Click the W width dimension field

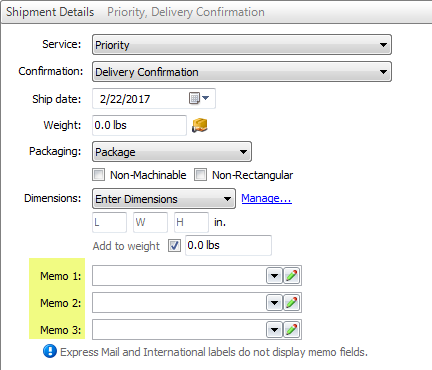pyautogui.click(x=150, y=222)
